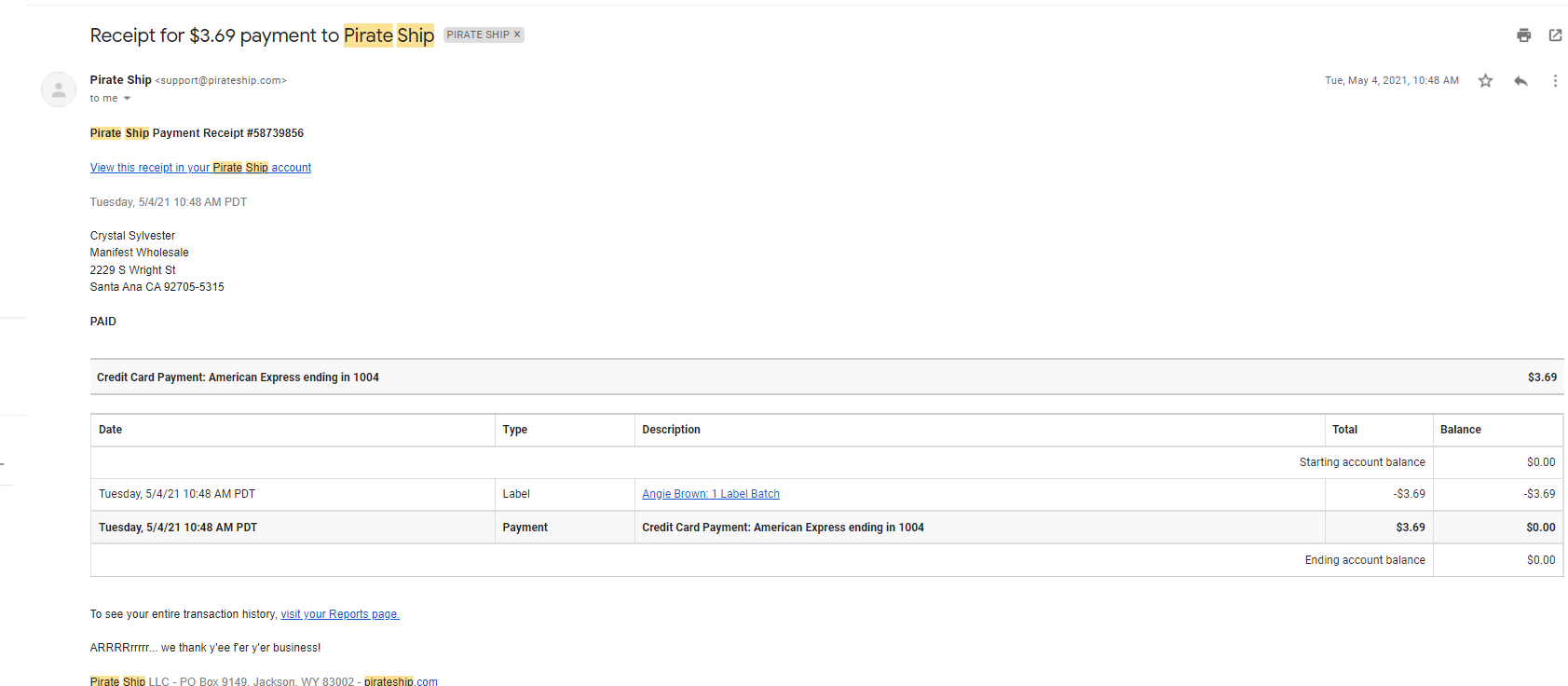
Task: Click the -$3.69 total in the Label row
Action: click(x=1410, y=494)
